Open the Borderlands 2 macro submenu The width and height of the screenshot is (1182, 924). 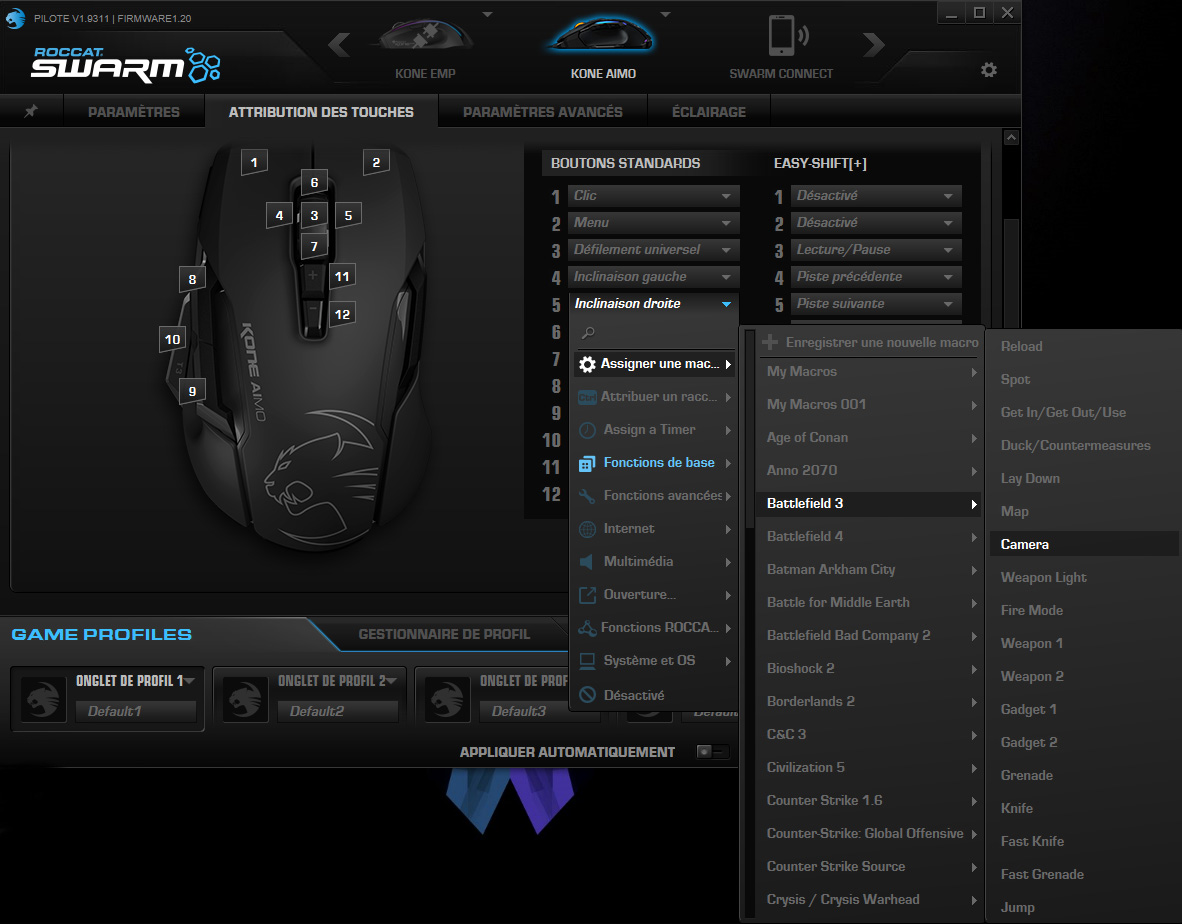[869, 702]
